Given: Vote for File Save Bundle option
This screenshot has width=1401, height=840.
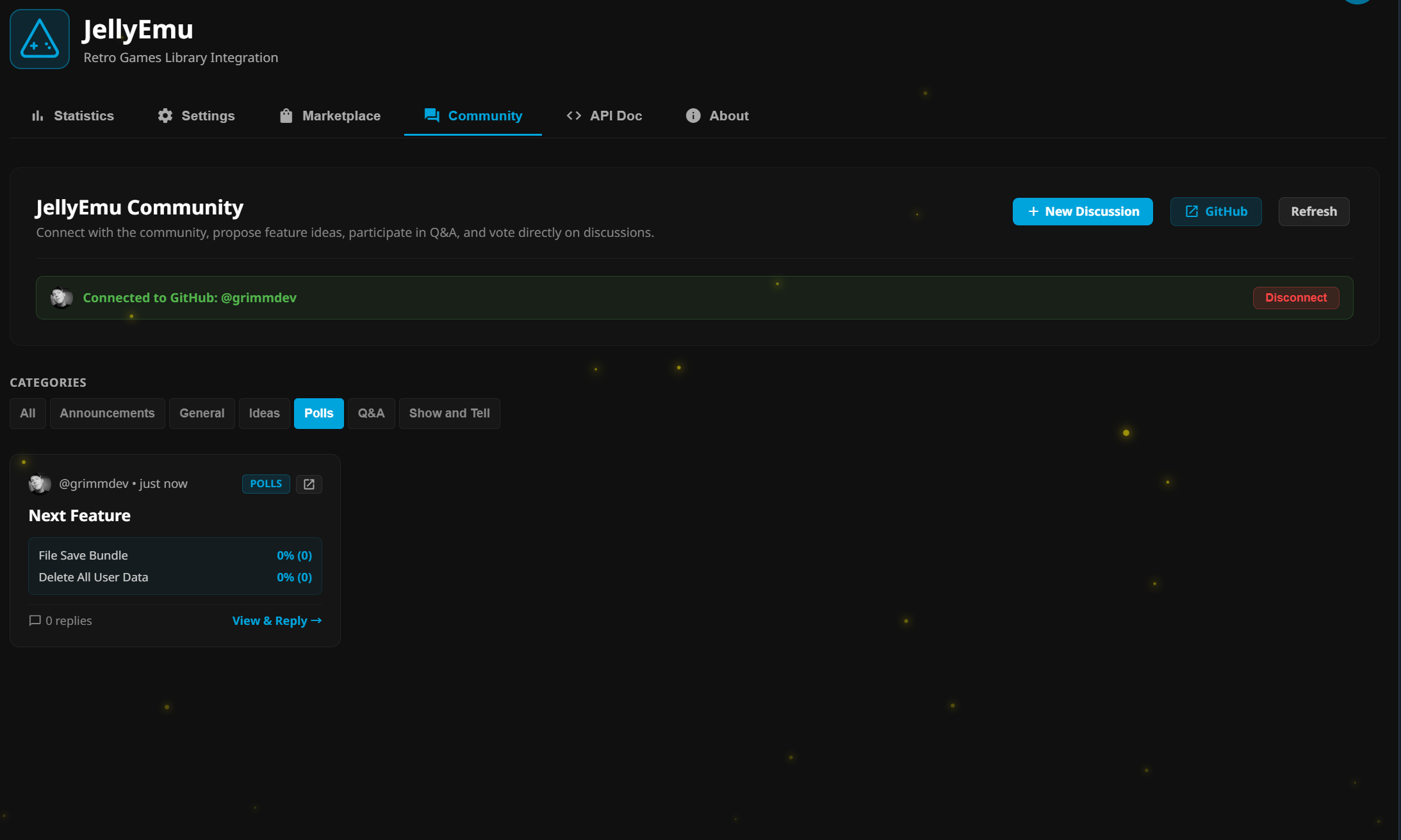Looking at the screenshot, I should tap(175, 556).
